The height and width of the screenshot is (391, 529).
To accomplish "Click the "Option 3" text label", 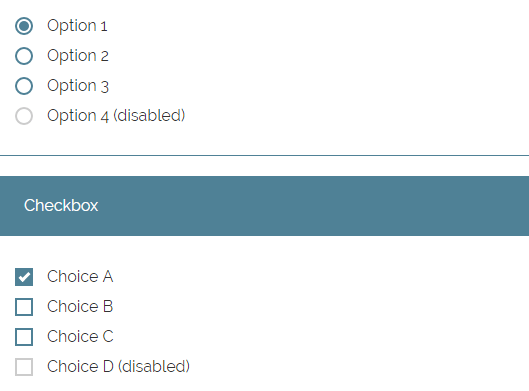I will click(x=78, y=86).
